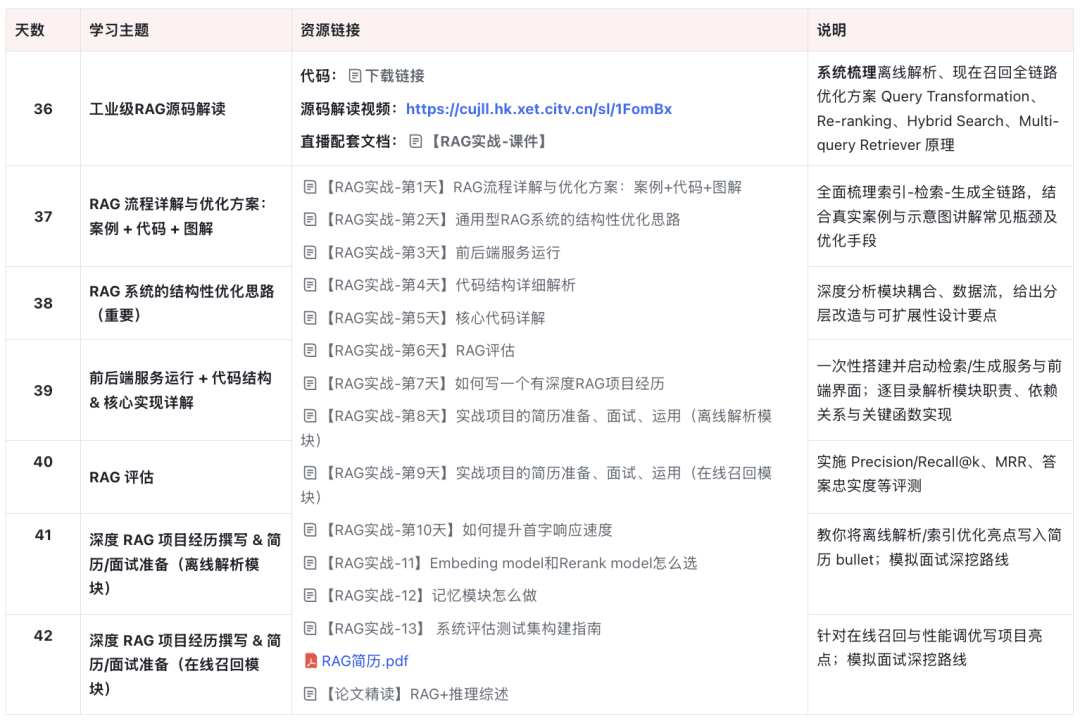
Task: Select the row cell showing day 36
Action: pos(42,109)
